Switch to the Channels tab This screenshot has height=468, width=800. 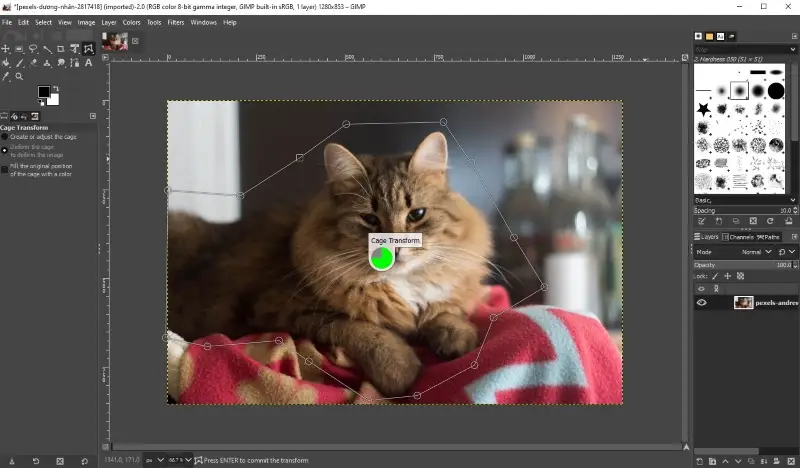coord(741,237)
